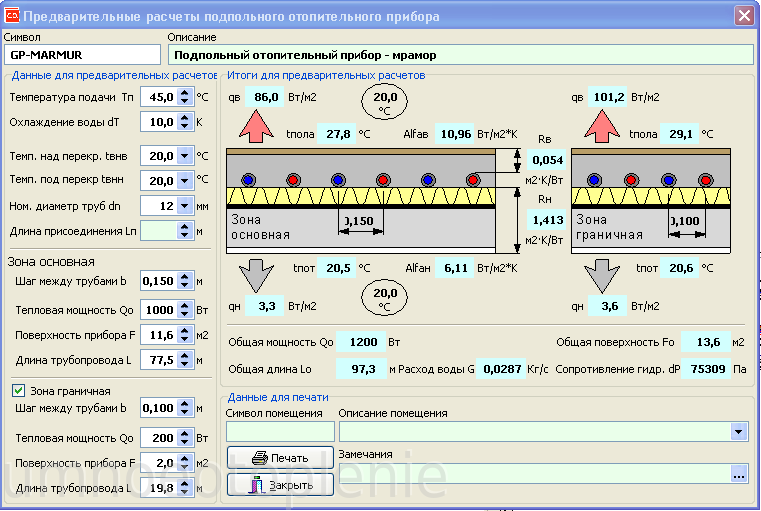Viewport: 761px width, 511px height.
Task: Click the qв value 101,2 in boundary zone
Action: tap(608, 97)
